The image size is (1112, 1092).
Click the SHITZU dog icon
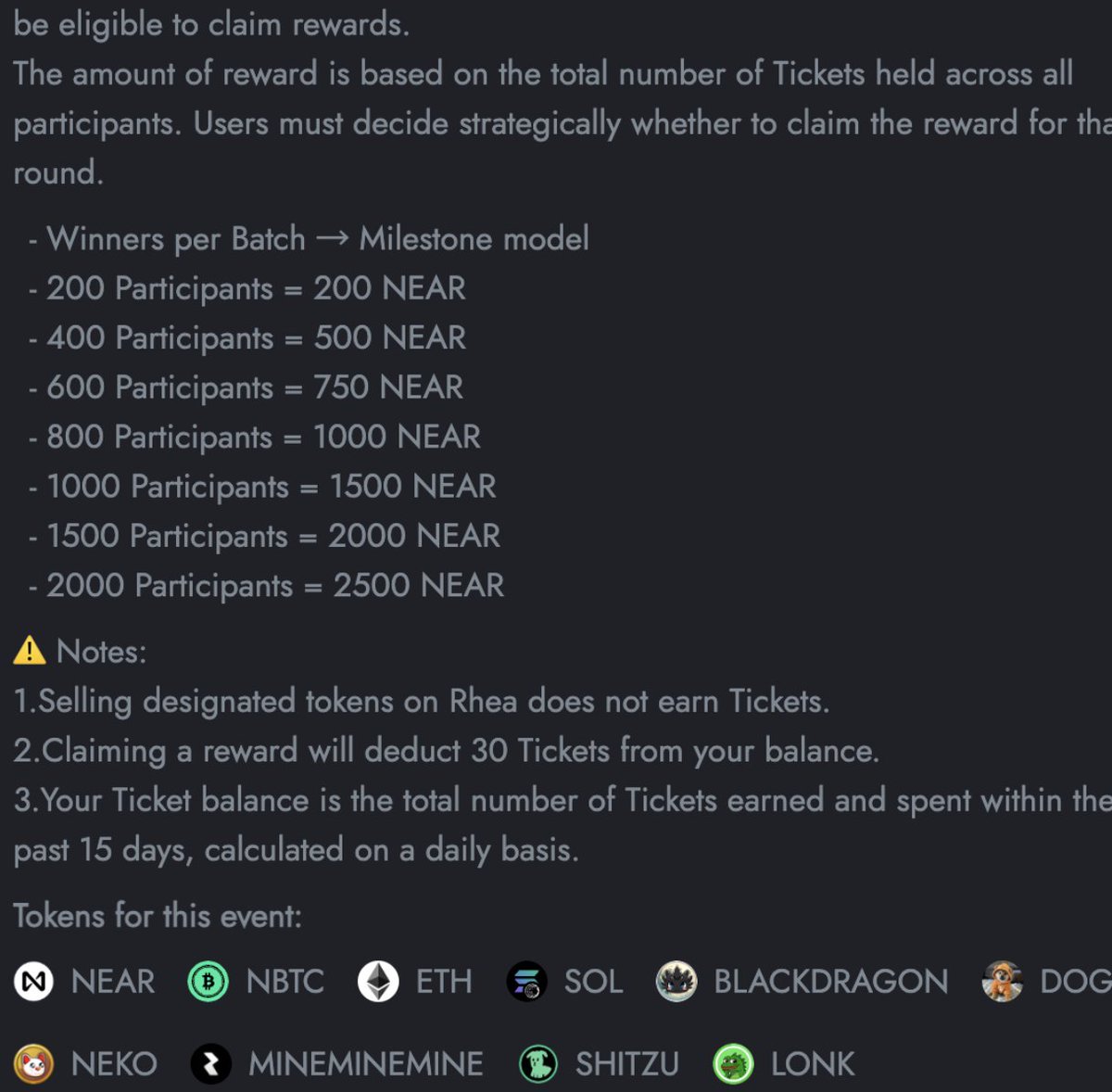click(537, 1063)
